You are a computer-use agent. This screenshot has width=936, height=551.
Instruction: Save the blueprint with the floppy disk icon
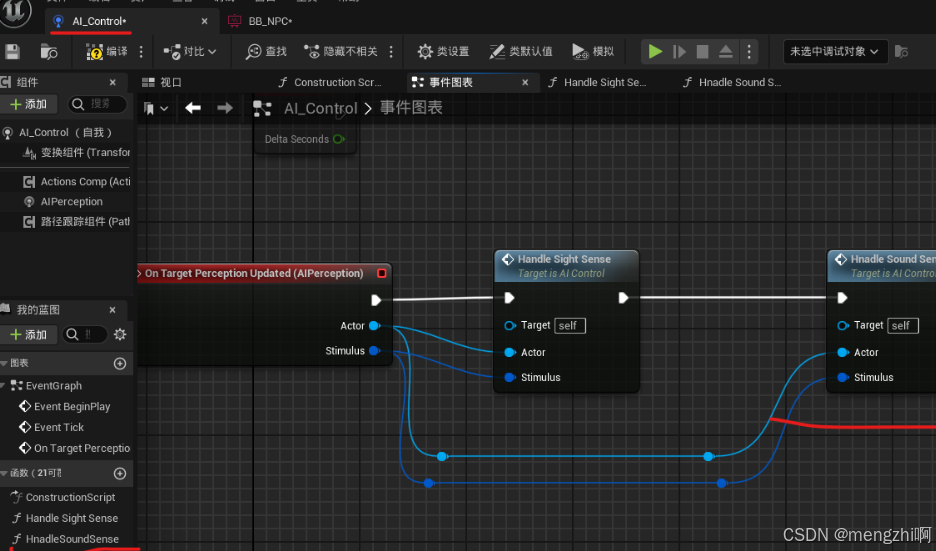(x=13, y=52)
